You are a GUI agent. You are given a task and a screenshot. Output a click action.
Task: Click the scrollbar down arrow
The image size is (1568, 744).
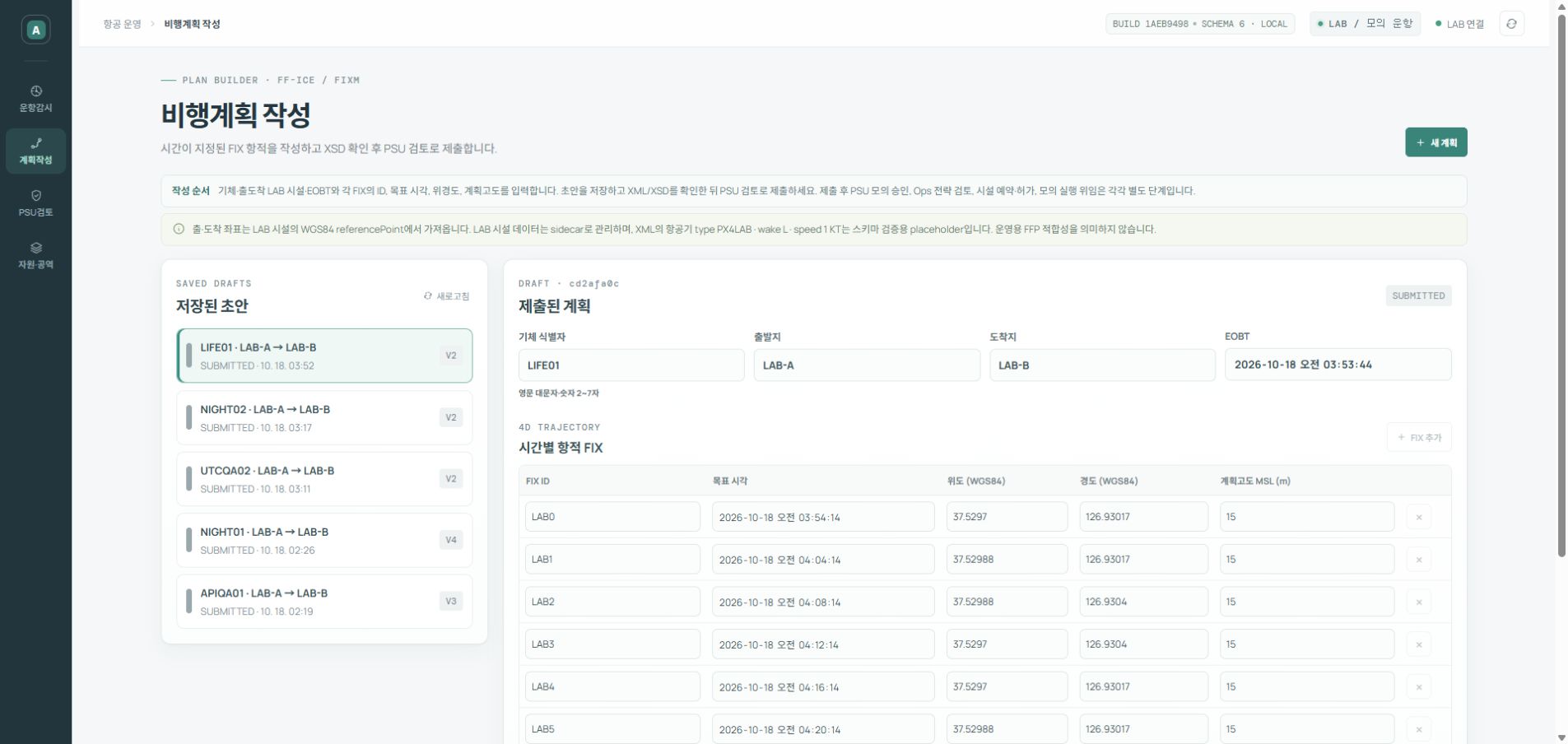[x=1561, y=737]
